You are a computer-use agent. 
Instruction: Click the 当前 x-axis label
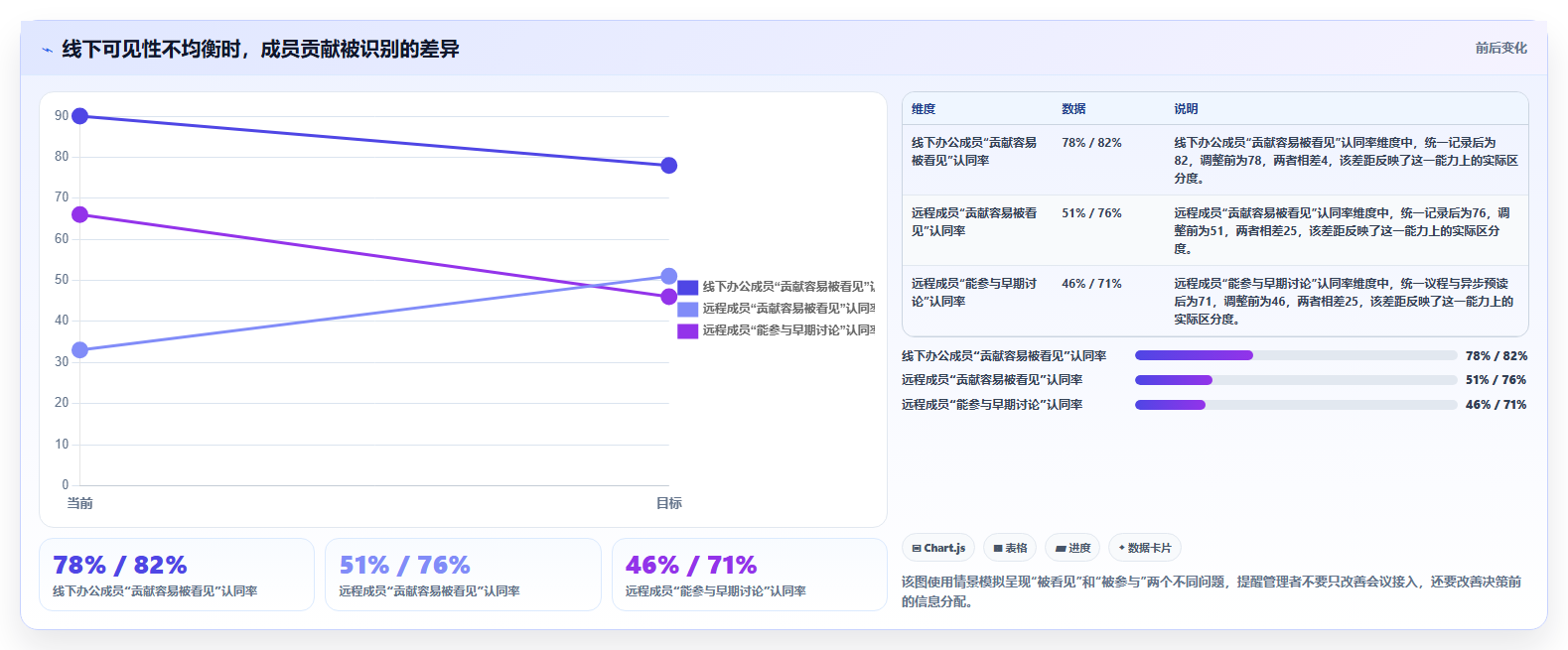(x=80, y=503)
